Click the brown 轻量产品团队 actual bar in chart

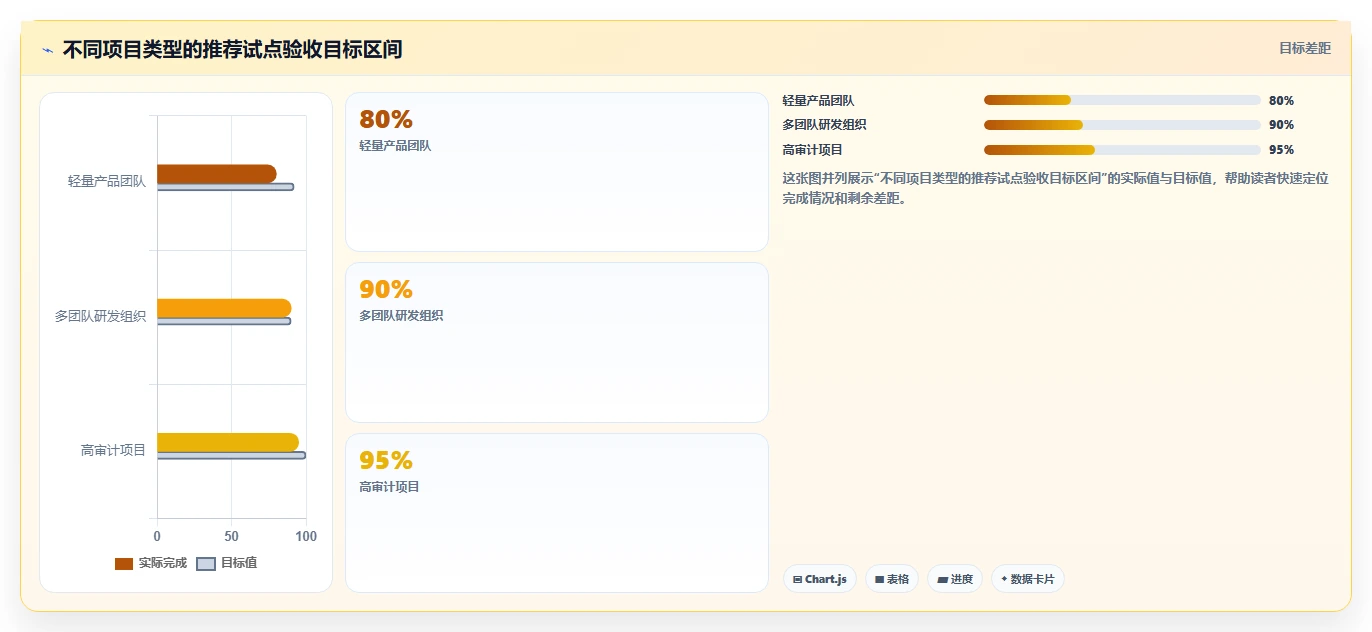(217, 174)
